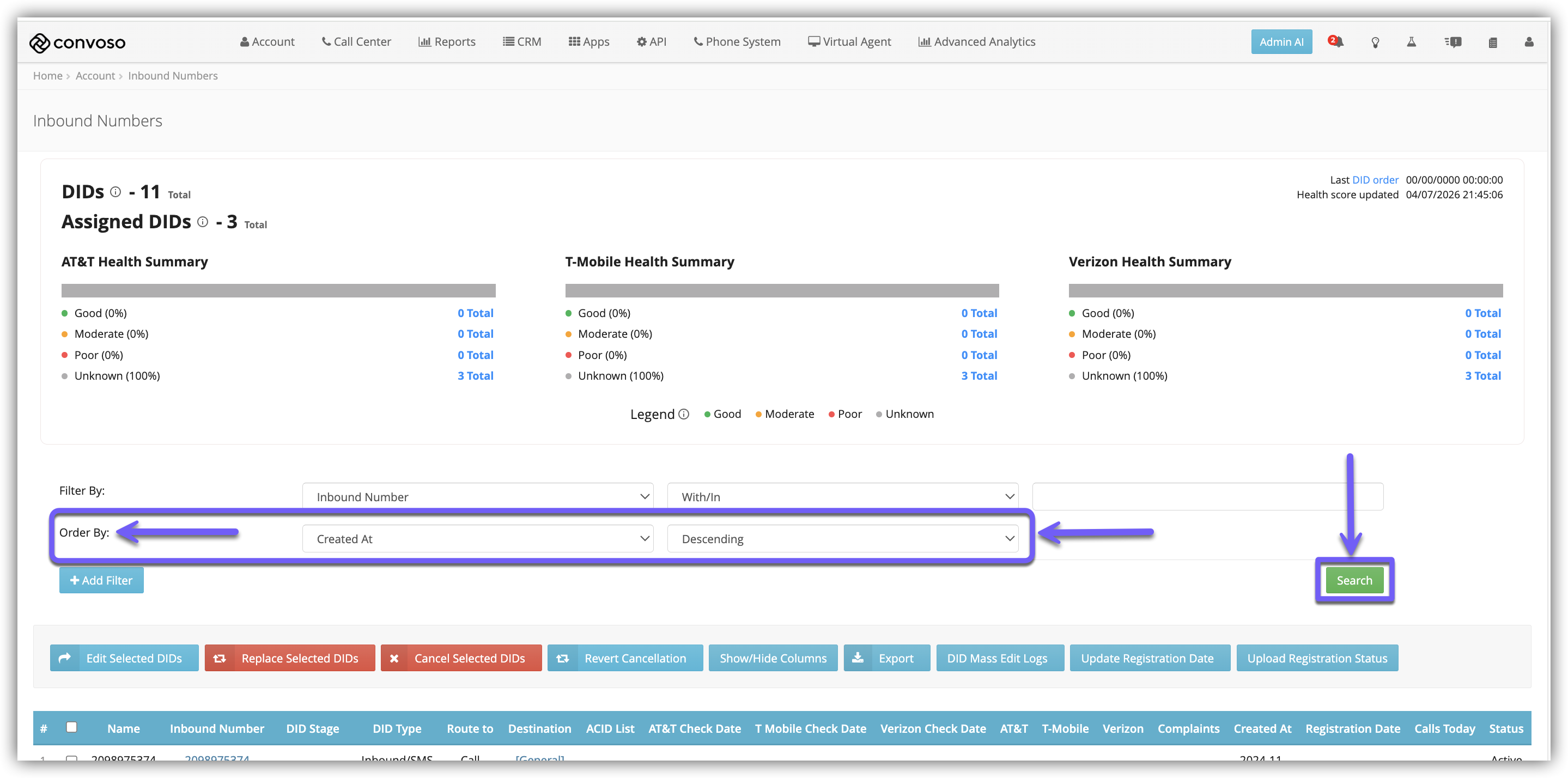
Task: Open the notifications bell icon
Action: click(x=1338, y=42)
